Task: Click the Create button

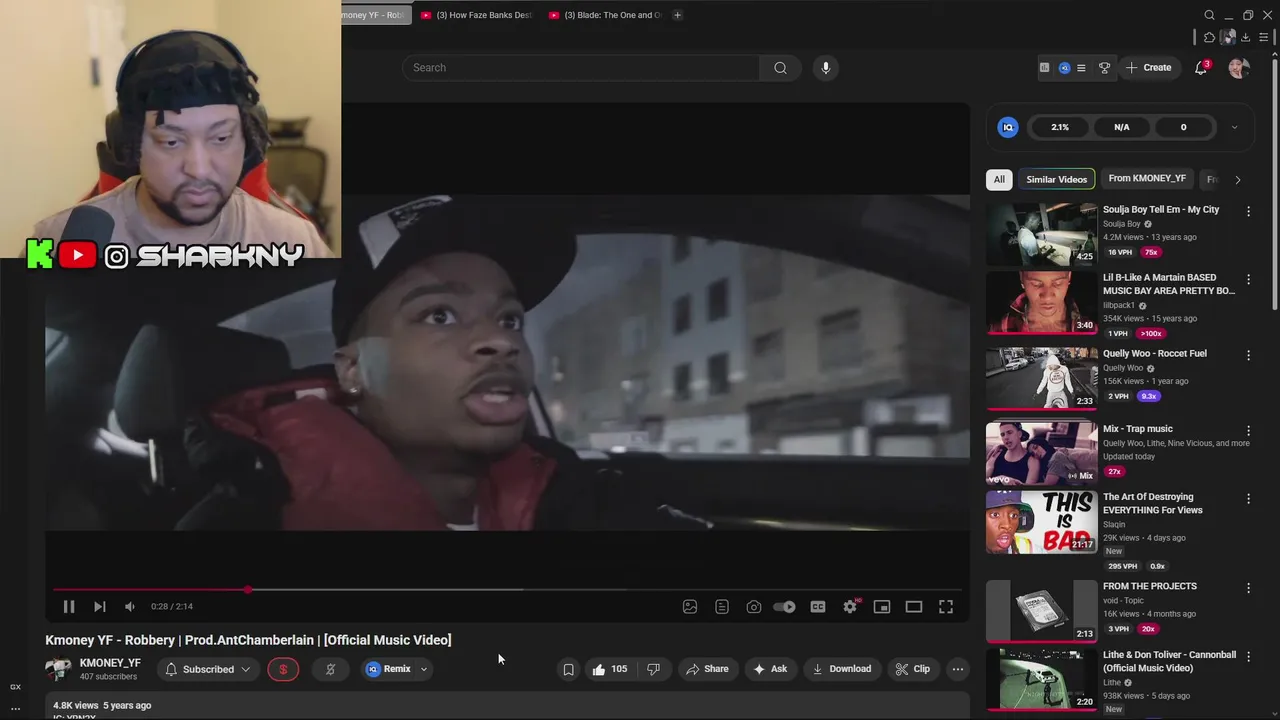Action: [x=1148, y=68]
